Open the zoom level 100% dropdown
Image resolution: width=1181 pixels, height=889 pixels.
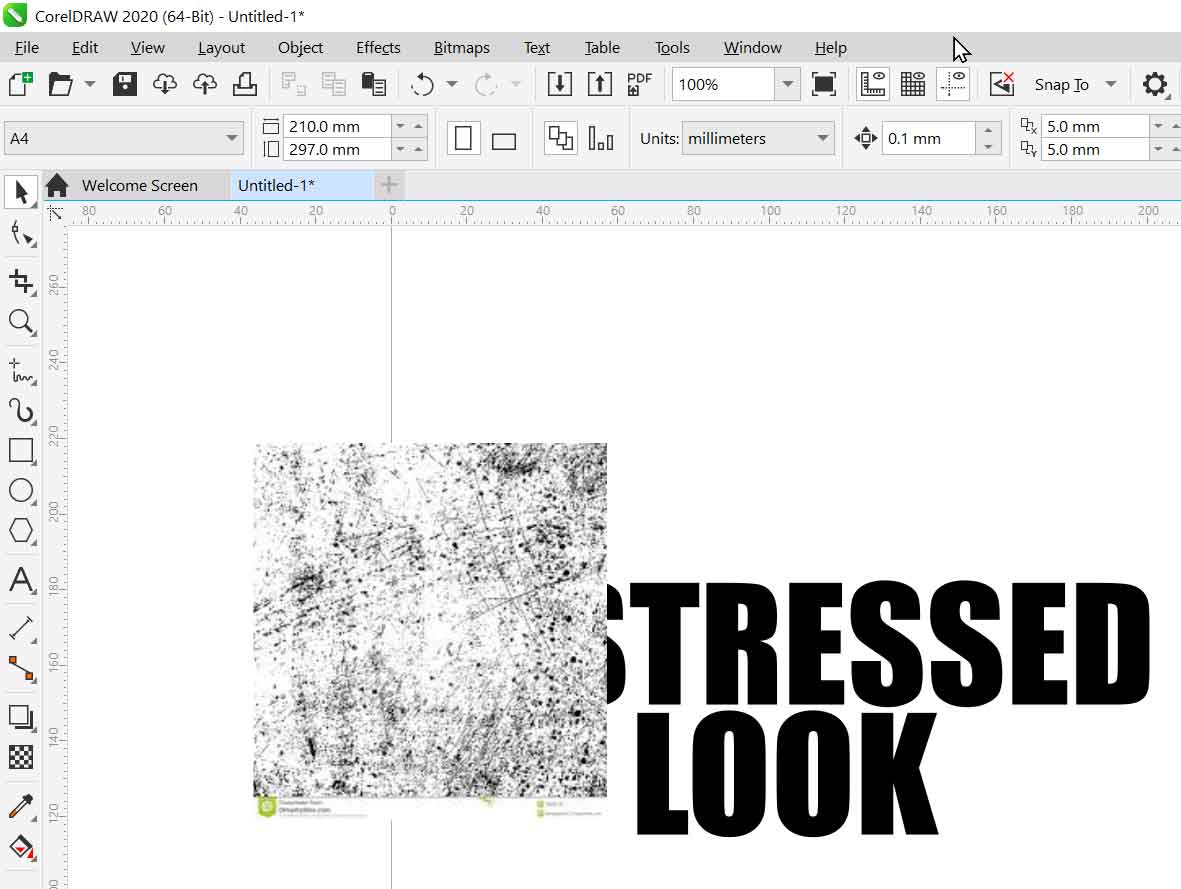click(786, 84)
